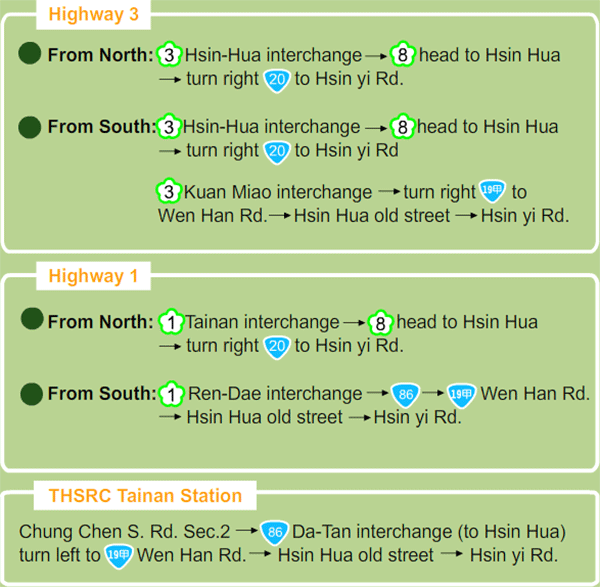This screenshot has width=600, height=587.
Task: Click route 8 icon in Highway 1 From North
Action: pyautogui.click(x=380, y=323)
